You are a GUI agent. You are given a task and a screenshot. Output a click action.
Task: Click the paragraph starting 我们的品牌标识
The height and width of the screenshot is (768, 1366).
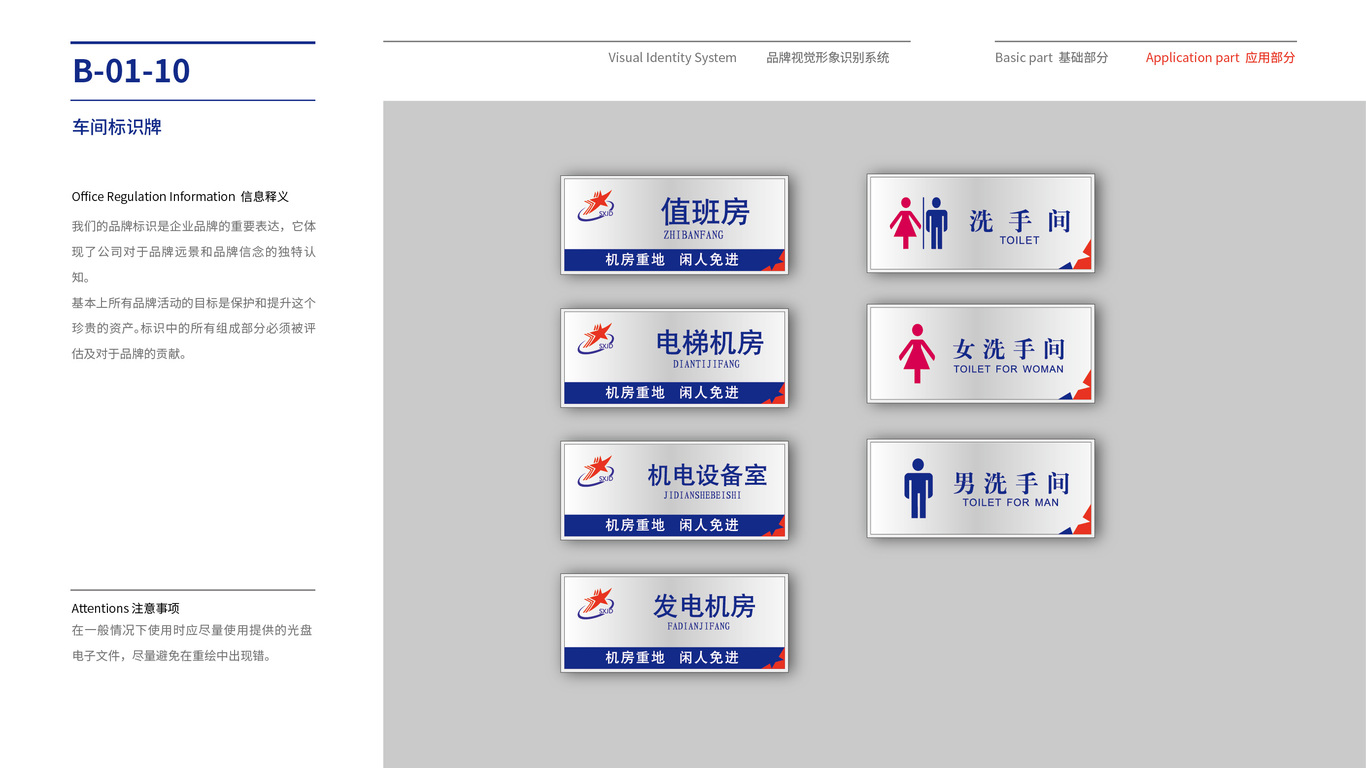click(x=193, y=252)
